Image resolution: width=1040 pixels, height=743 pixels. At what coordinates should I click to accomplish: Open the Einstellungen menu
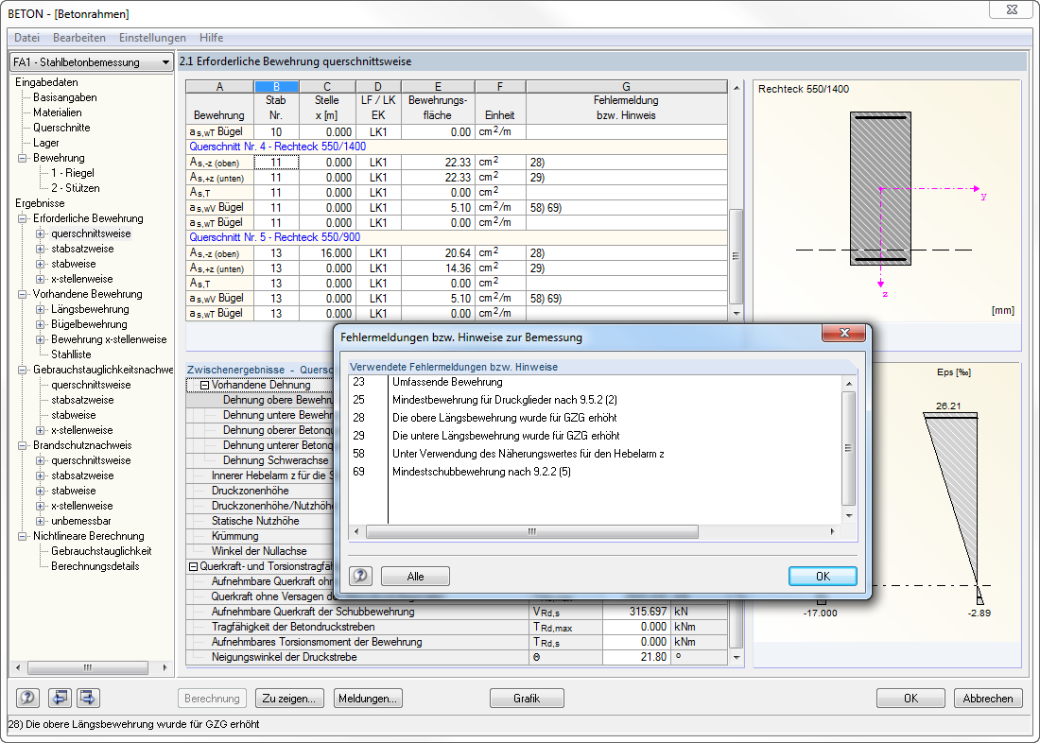[x=153, y=38]
